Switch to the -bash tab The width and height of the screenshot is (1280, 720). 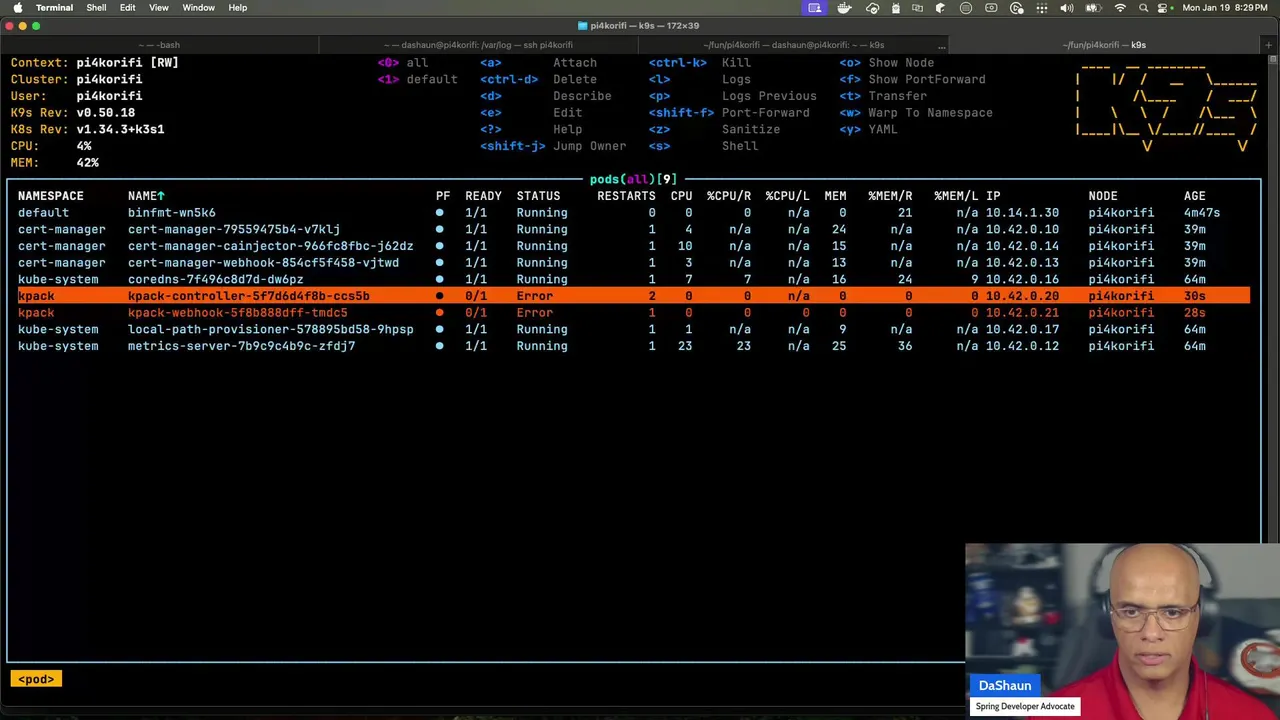(x=160, y=45)
